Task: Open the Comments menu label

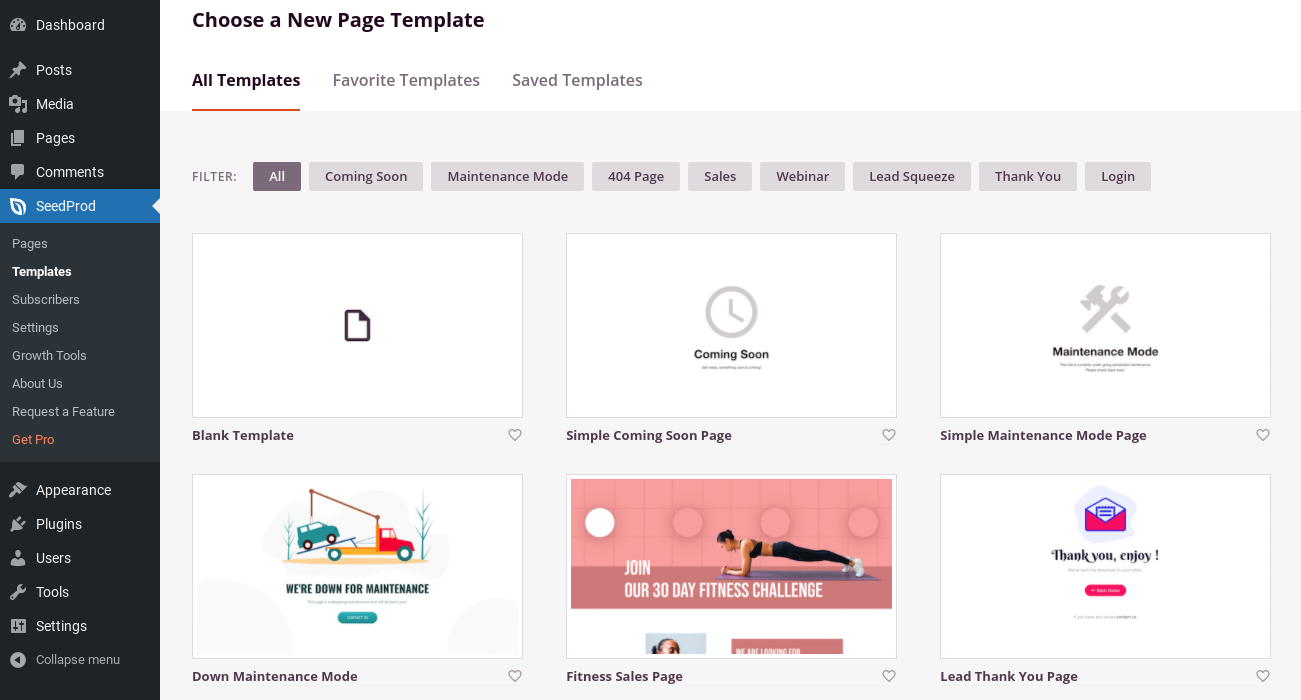Action: [x=70, y=172]
